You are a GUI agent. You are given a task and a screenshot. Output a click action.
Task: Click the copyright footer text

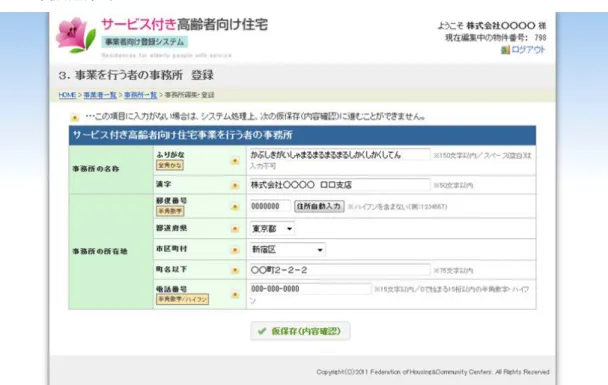[x=433, y=372]
